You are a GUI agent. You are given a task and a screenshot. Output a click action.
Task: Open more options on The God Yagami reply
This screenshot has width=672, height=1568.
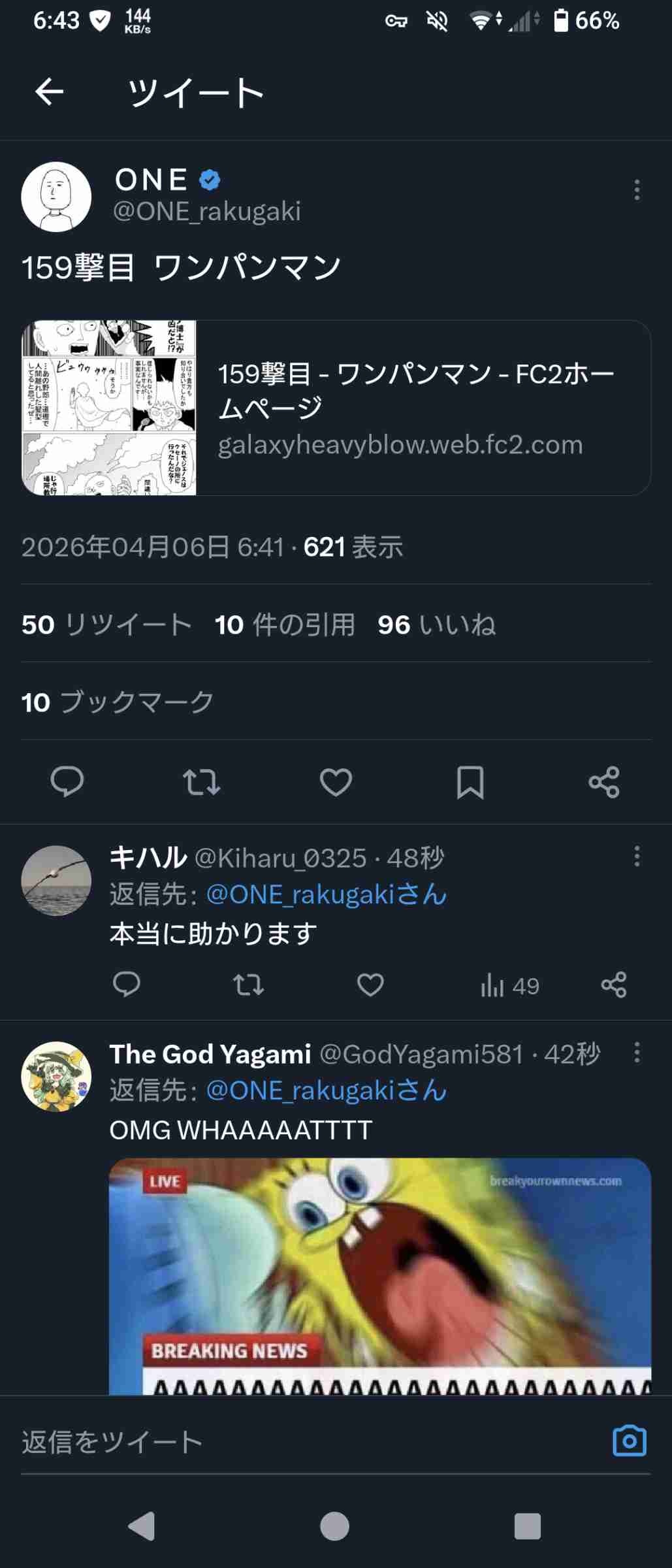tap(637, 1053)
